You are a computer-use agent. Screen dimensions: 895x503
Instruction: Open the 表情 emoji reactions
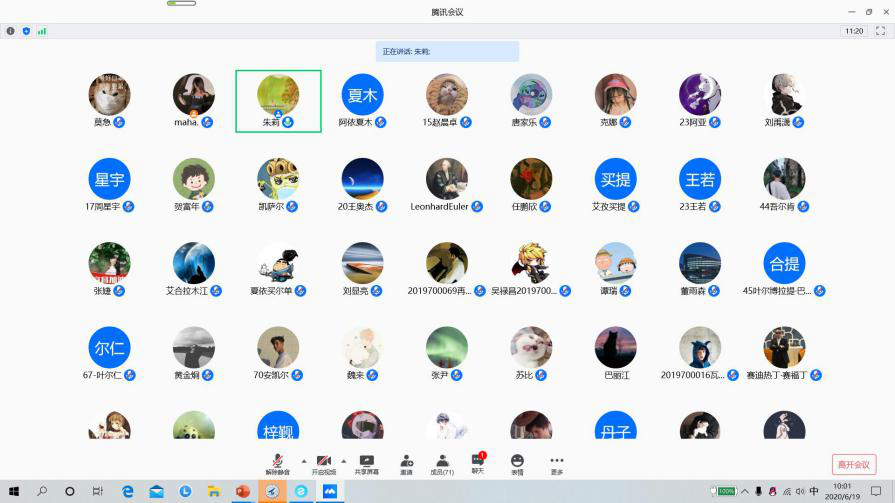coord(517,463)
